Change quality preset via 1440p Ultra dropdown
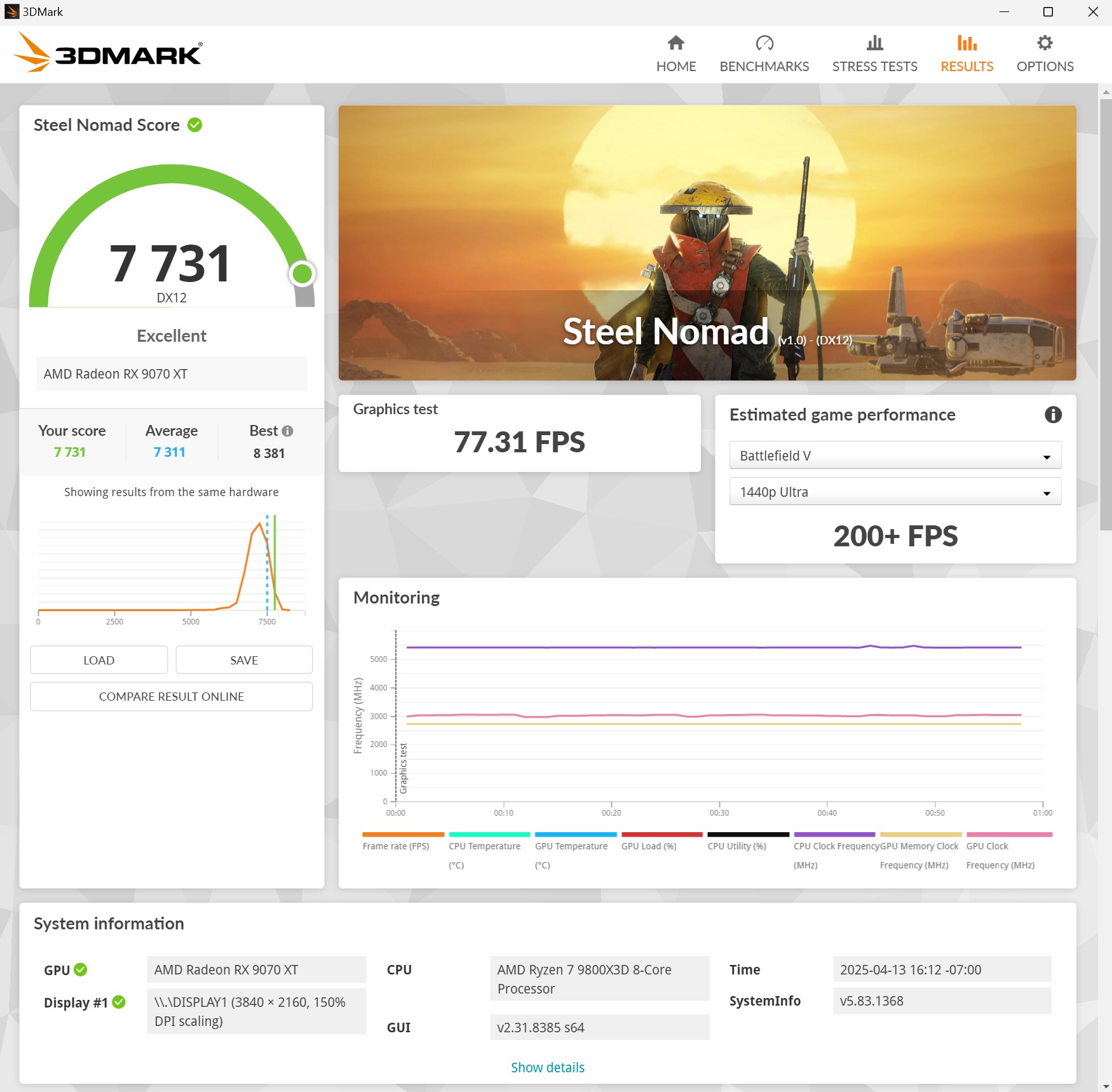 point(895,491)
